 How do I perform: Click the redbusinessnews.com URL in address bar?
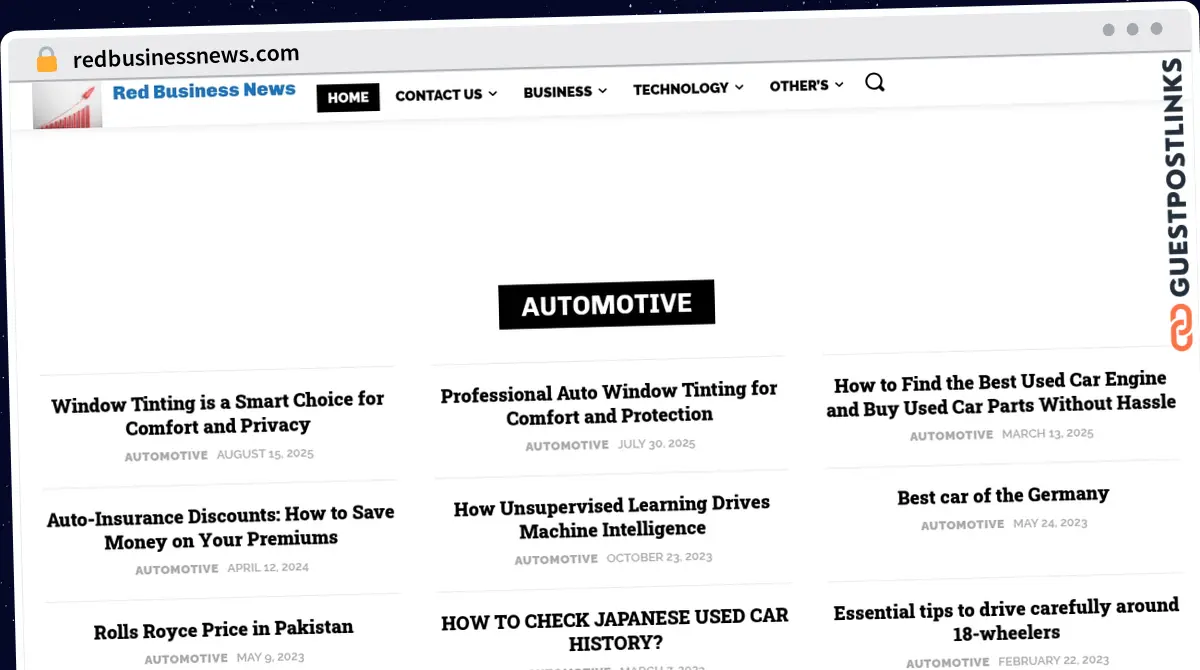pyautogui.click(x=186, y=56)
